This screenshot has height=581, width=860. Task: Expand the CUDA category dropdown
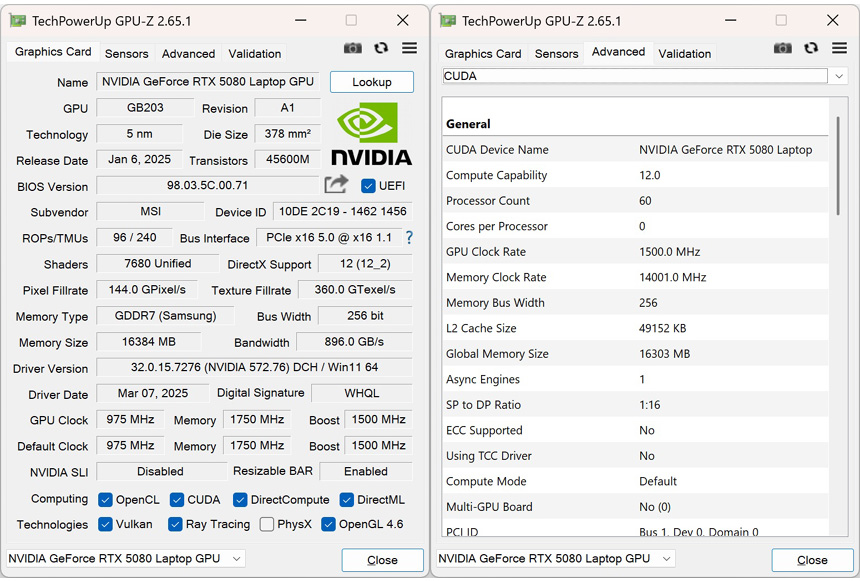tap(838, 76)
